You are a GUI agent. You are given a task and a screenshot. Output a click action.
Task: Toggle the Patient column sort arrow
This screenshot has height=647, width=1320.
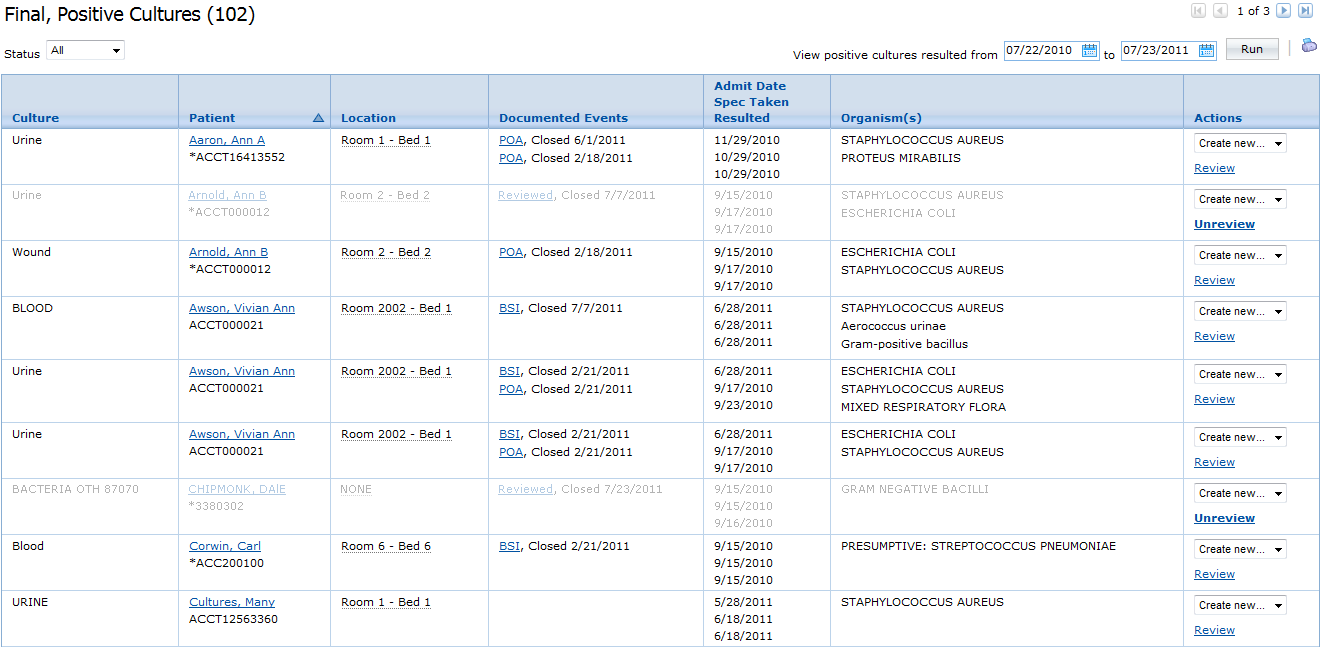click(x=318, y=118)
